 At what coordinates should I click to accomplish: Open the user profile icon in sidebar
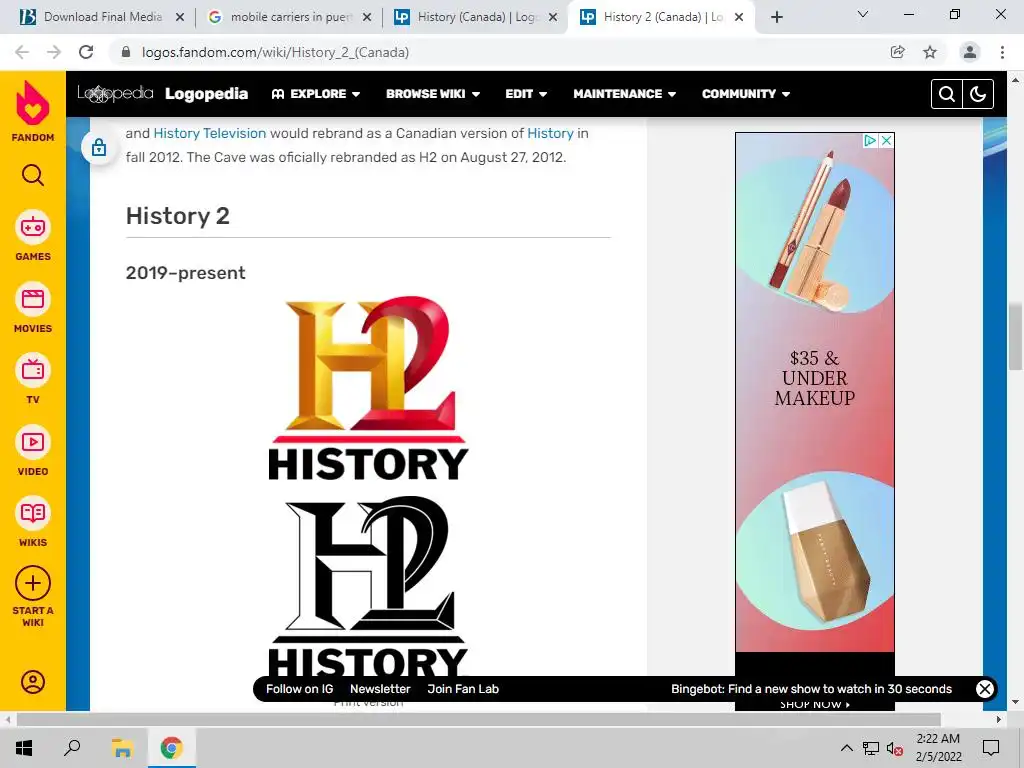coord(33,682)
